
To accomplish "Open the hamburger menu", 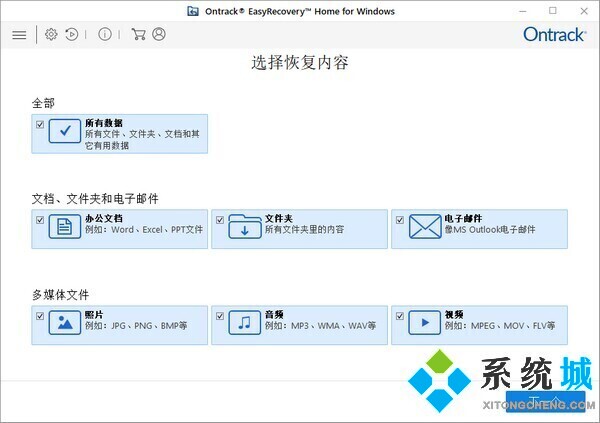I will (19, 35).
